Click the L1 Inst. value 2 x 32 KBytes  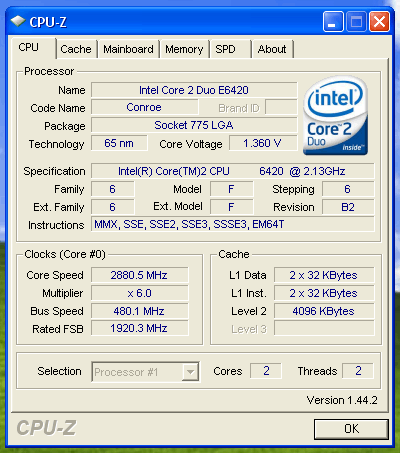tap(324, 293)
